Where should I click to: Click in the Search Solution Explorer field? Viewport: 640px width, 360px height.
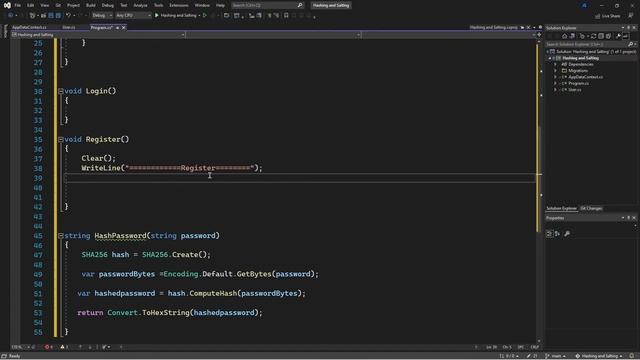(x=587, y=44)
